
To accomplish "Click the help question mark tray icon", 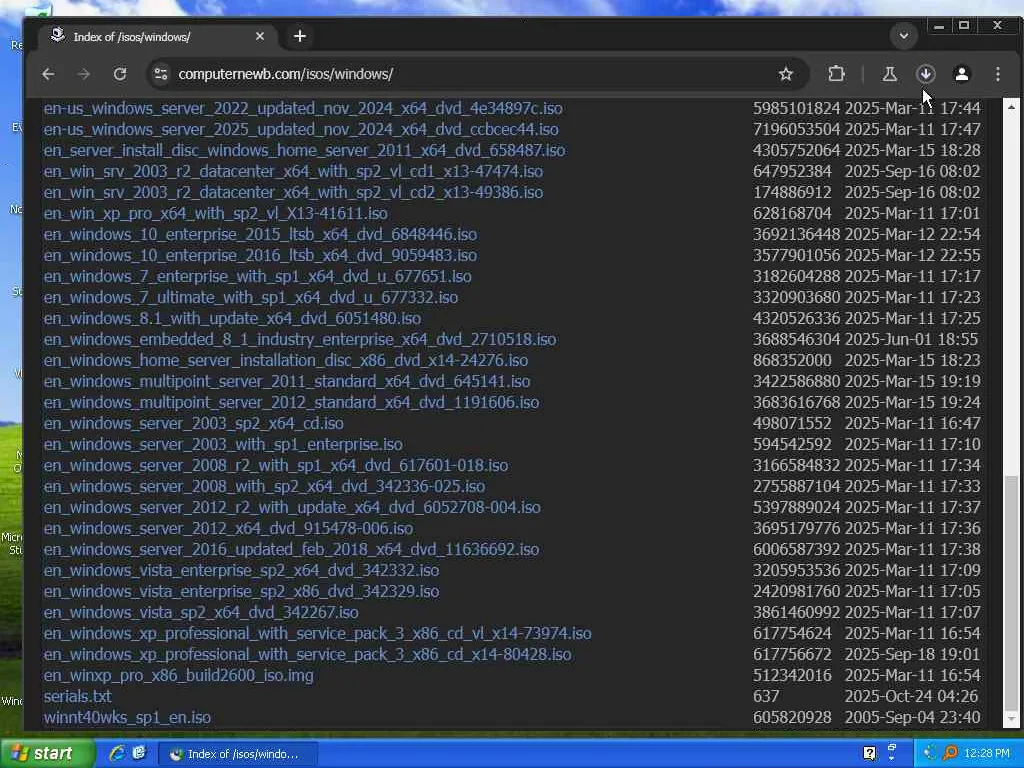I will [x=869, y=754].
